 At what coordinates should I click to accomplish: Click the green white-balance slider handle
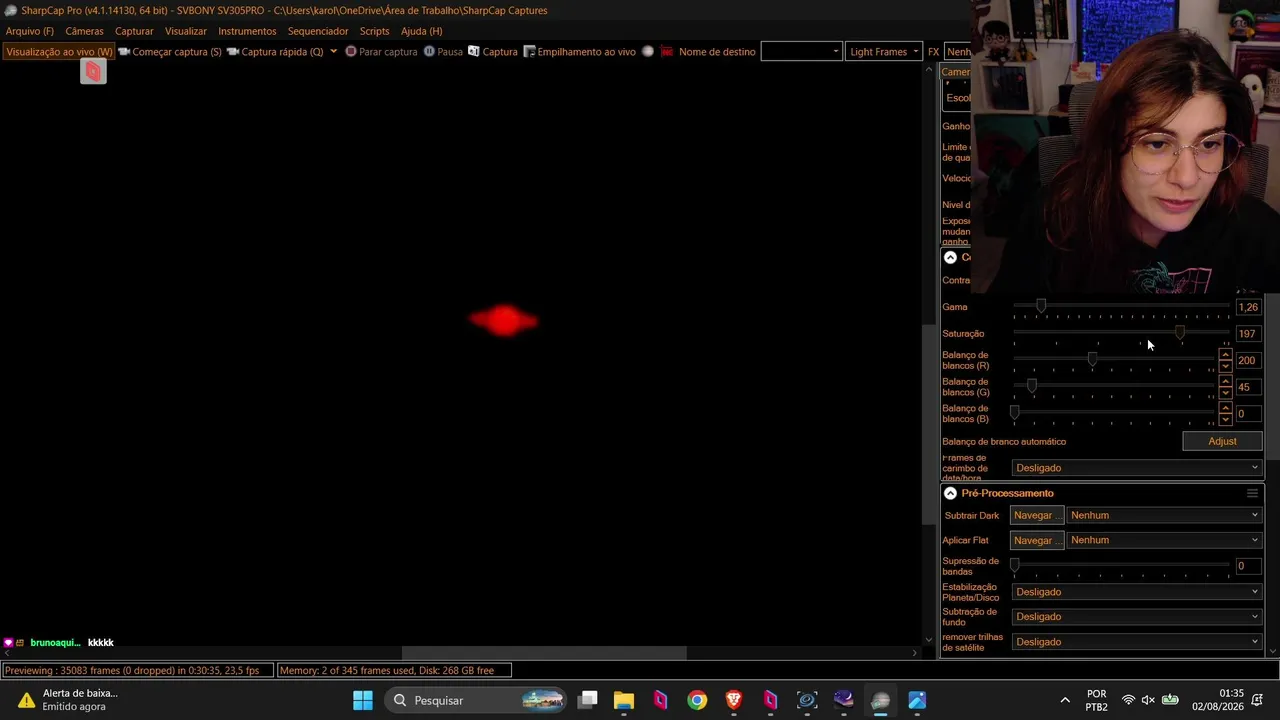1032,386
